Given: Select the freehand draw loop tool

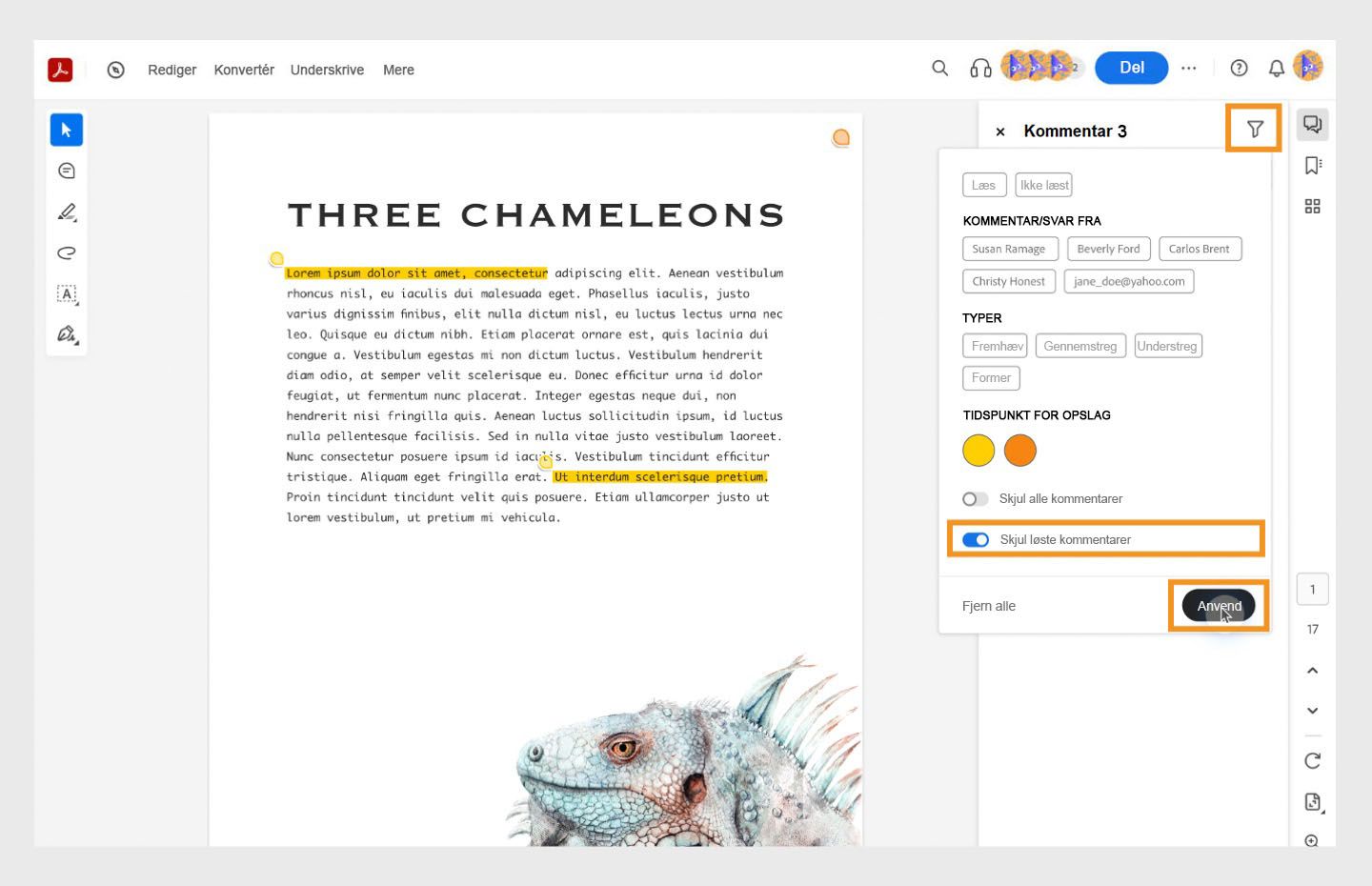Looking at the screenshot, I should [67, 252].
